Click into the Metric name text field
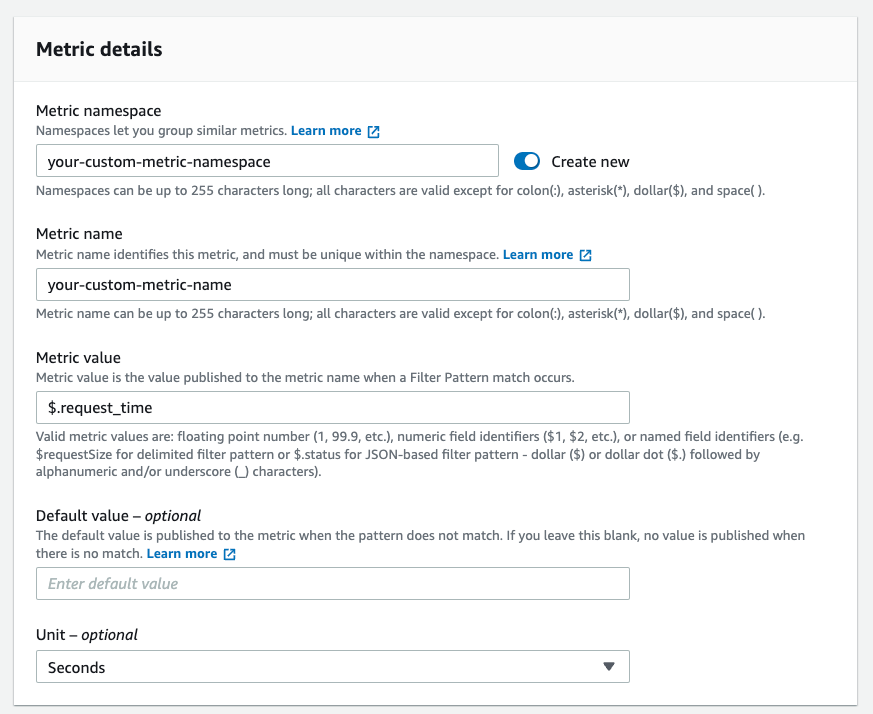 click(333, 285)
